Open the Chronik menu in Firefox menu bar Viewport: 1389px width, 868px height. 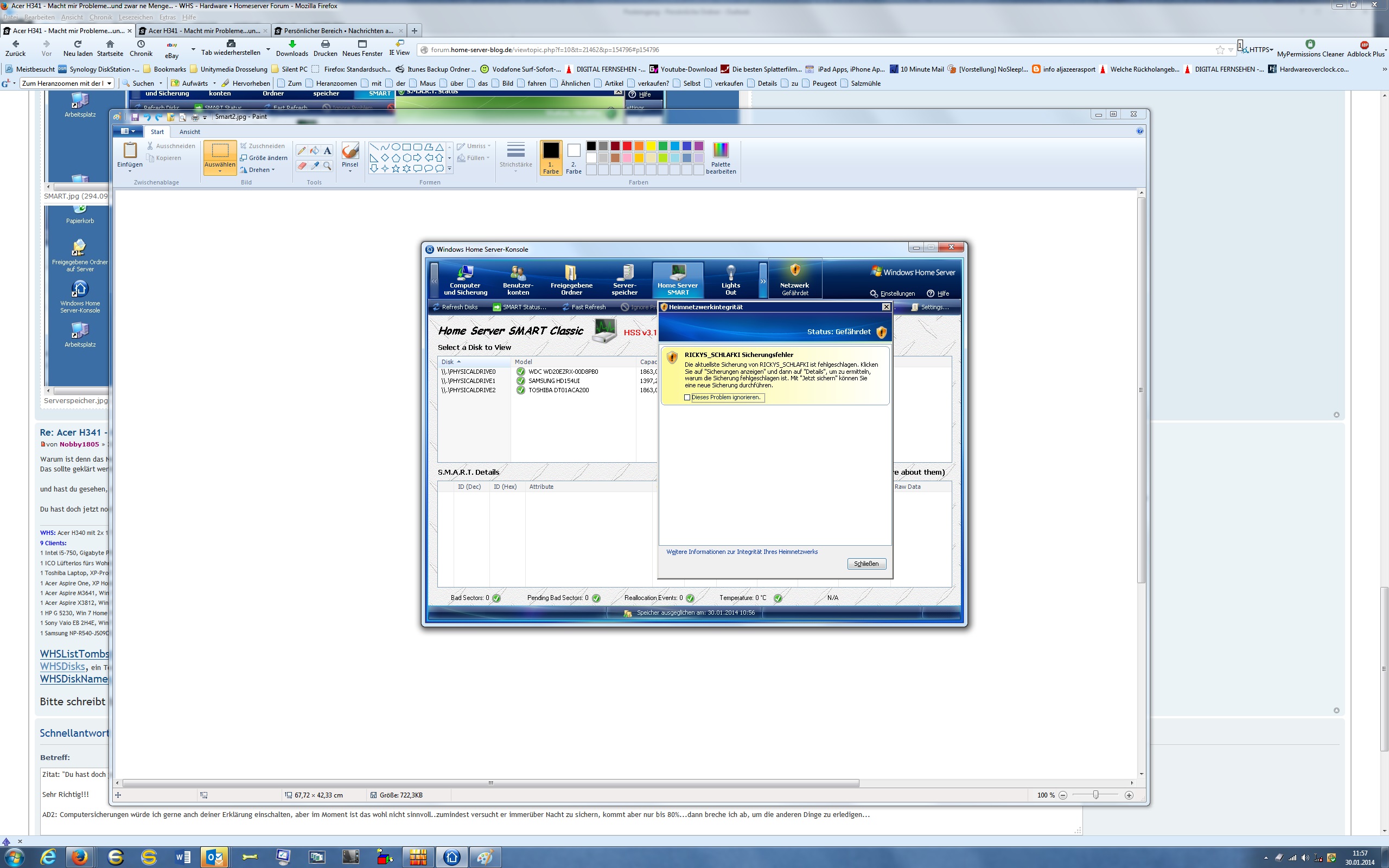pyautogui.click(x=100, y=17)
